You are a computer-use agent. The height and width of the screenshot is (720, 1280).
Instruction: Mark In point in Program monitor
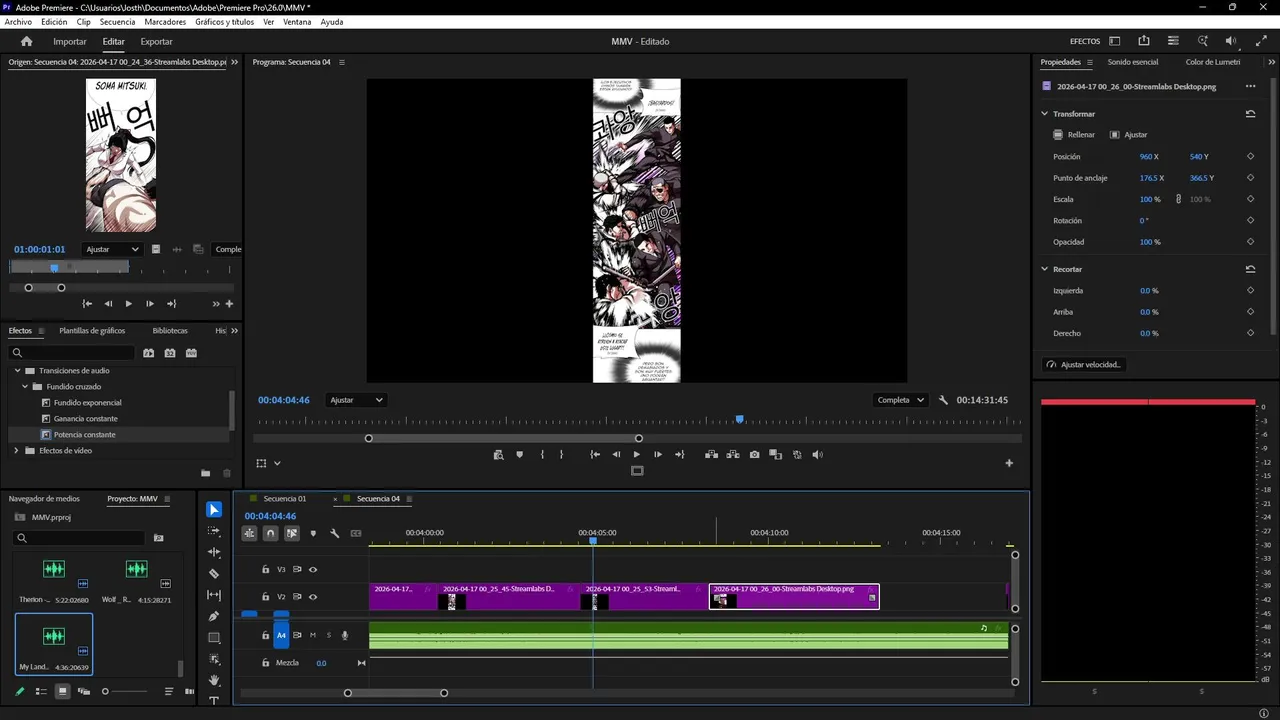[542, 455]
